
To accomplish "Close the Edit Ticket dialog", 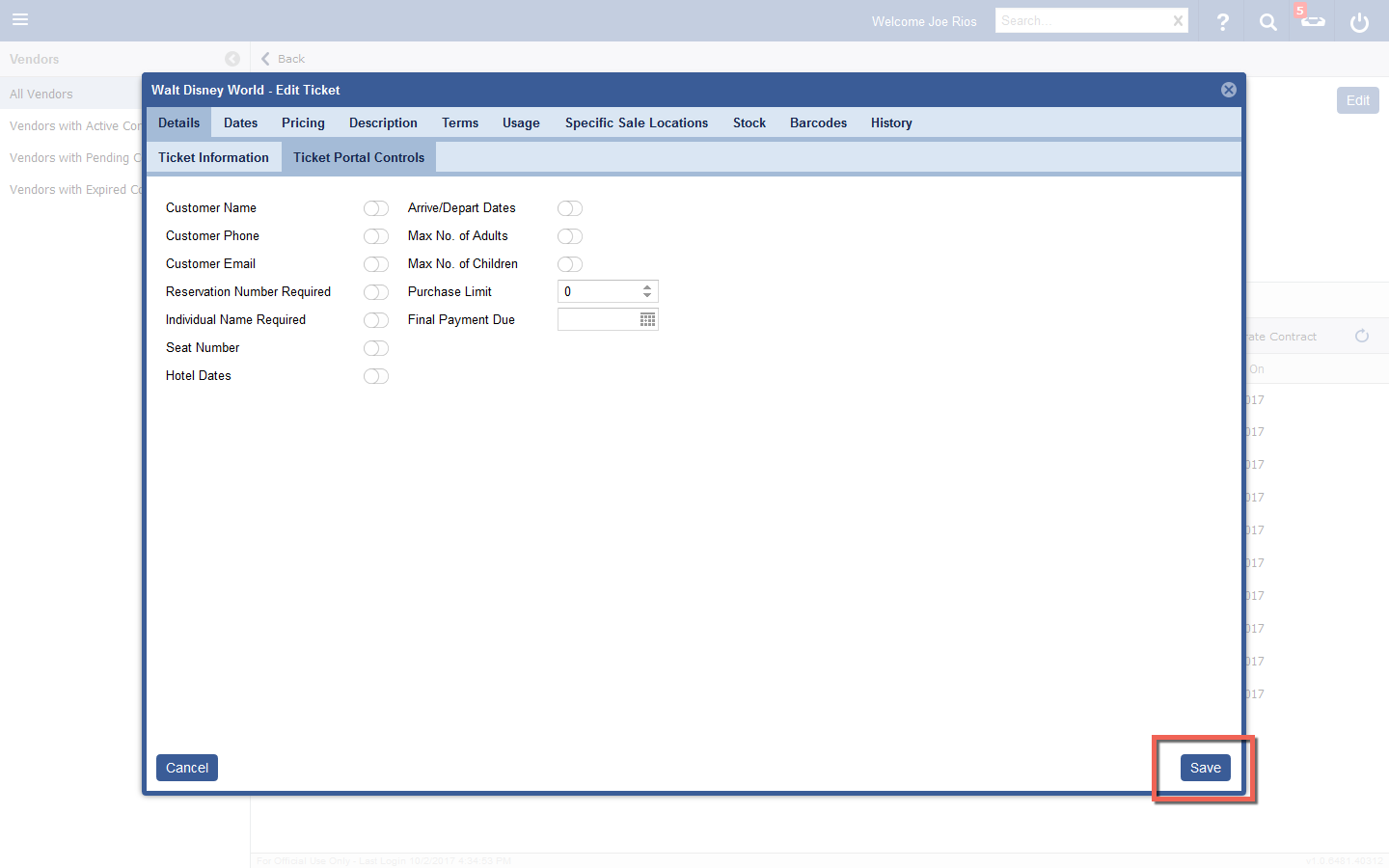I will pos(1228,90).
